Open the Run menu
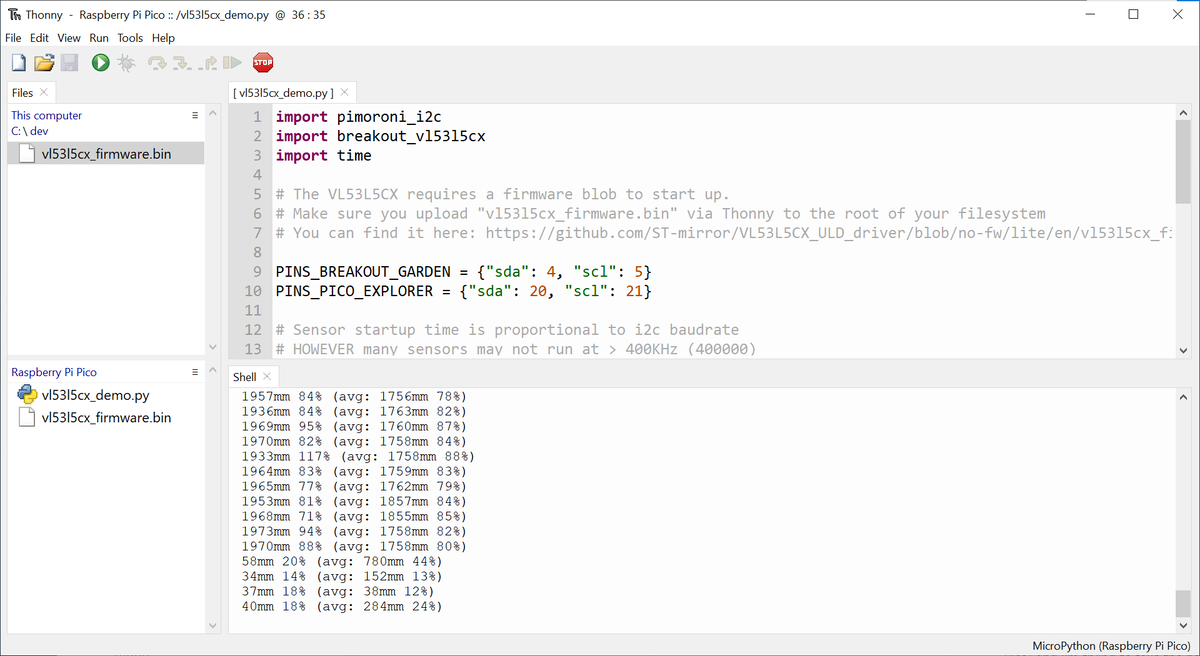1200x656 pixels. click(x=98, y=38)
